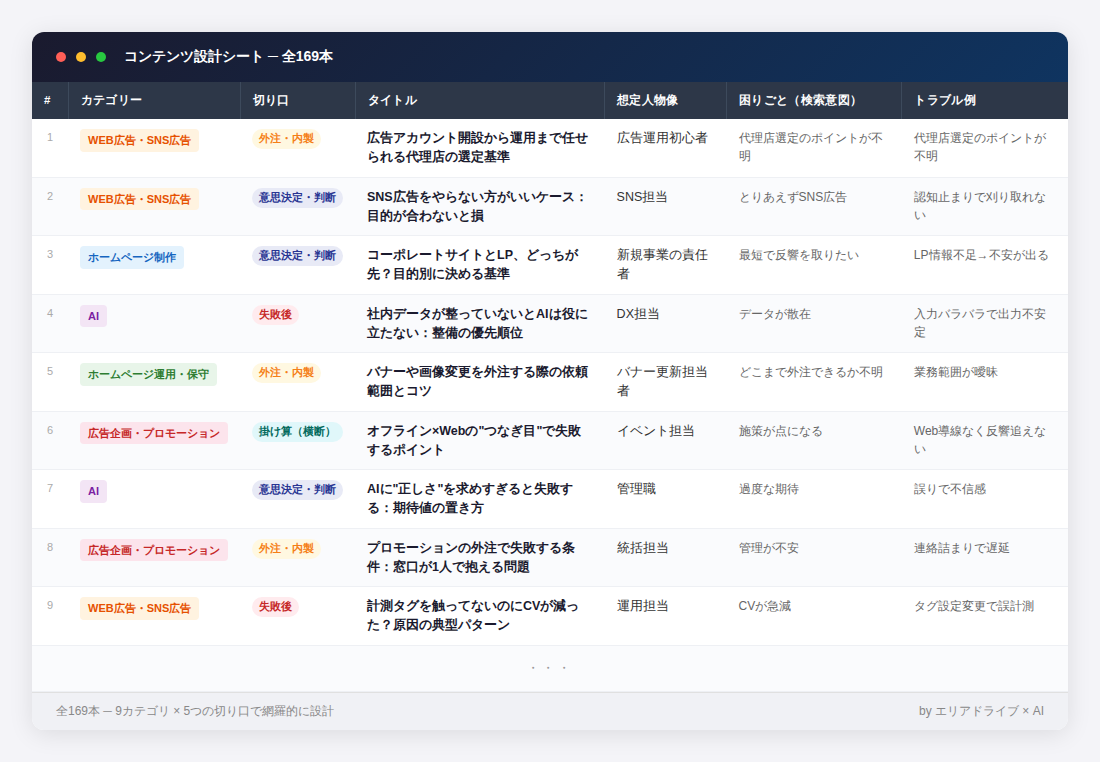The image size is (1100, 762).
Task: Click the 意思決定・判断 badge in row 2
Action: [x=297, y=199]
